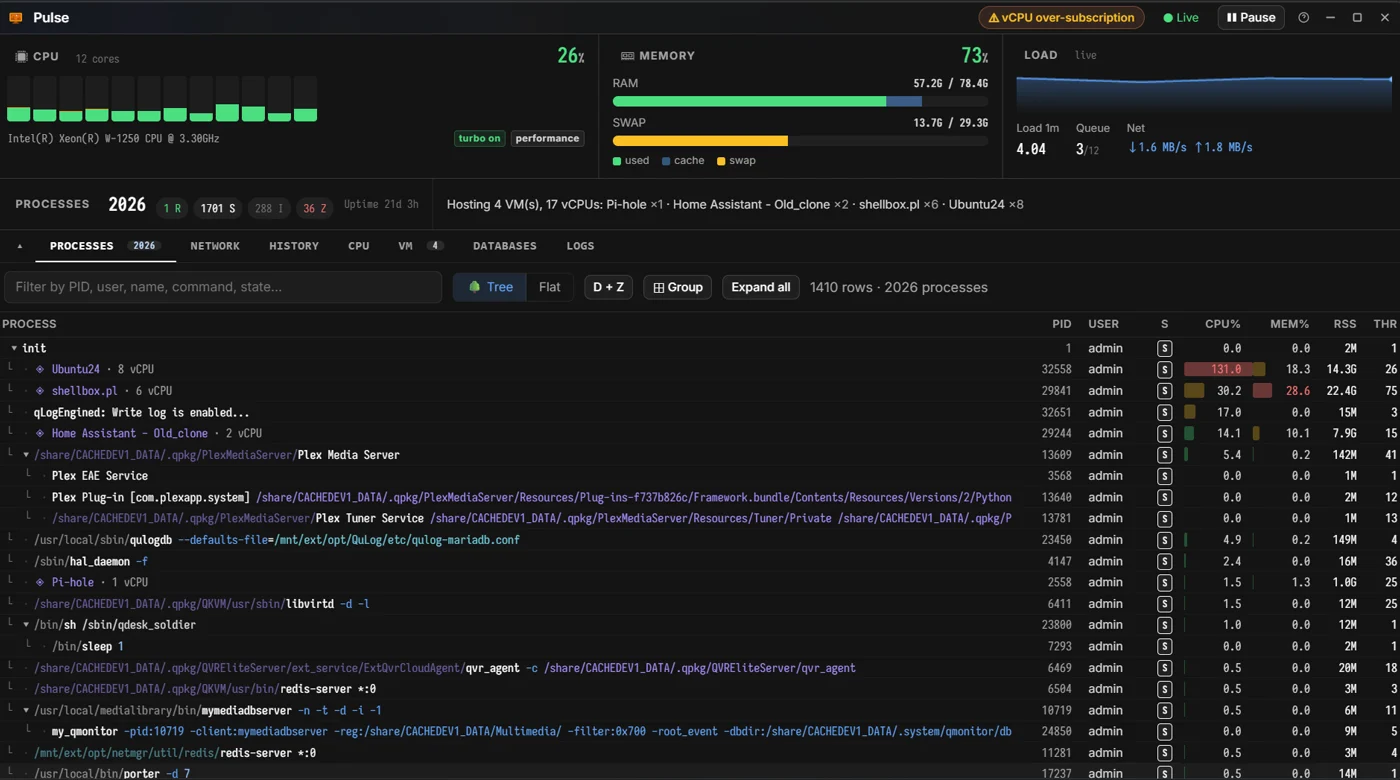Image resolution: width=1400 pixels, height=780 pixels.
Task: Open the Network tab
Action: (215, 246)
